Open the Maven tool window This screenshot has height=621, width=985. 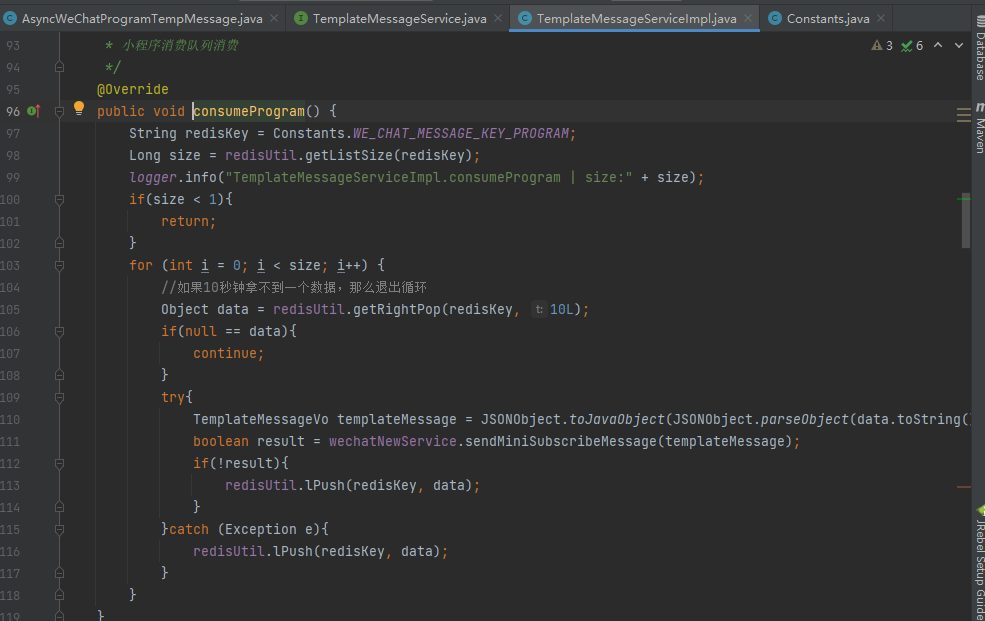pos(979,128)
